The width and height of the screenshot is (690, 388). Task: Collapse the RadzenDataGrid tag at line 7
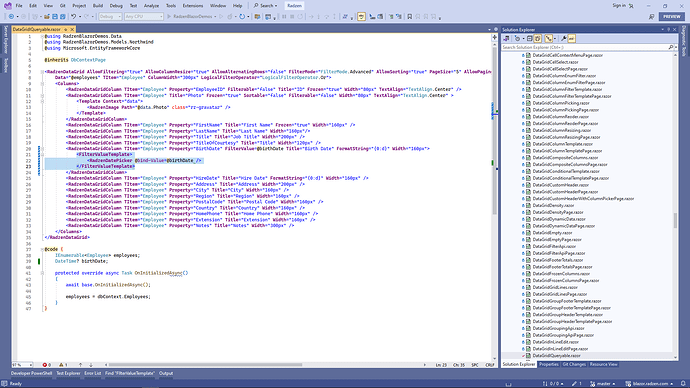(x=42, y=72)
